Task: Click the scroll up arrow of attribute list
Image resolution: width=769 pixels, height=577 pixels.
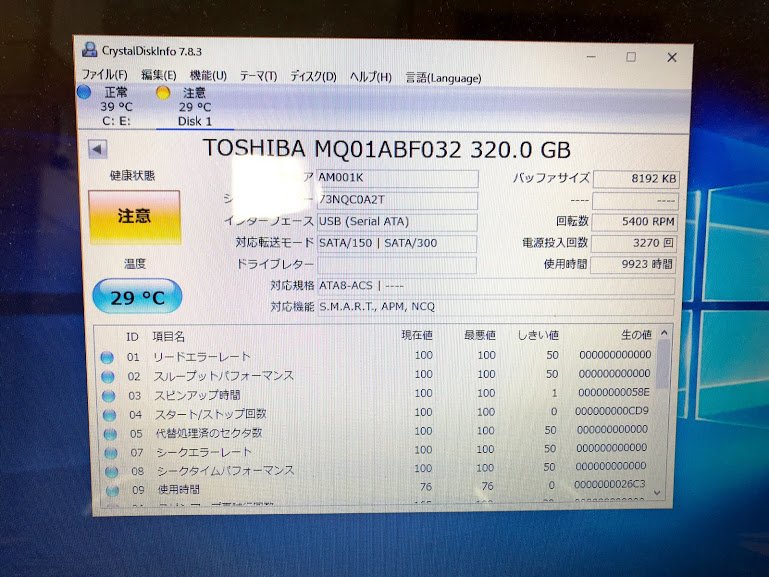Action: coord(664,333)
